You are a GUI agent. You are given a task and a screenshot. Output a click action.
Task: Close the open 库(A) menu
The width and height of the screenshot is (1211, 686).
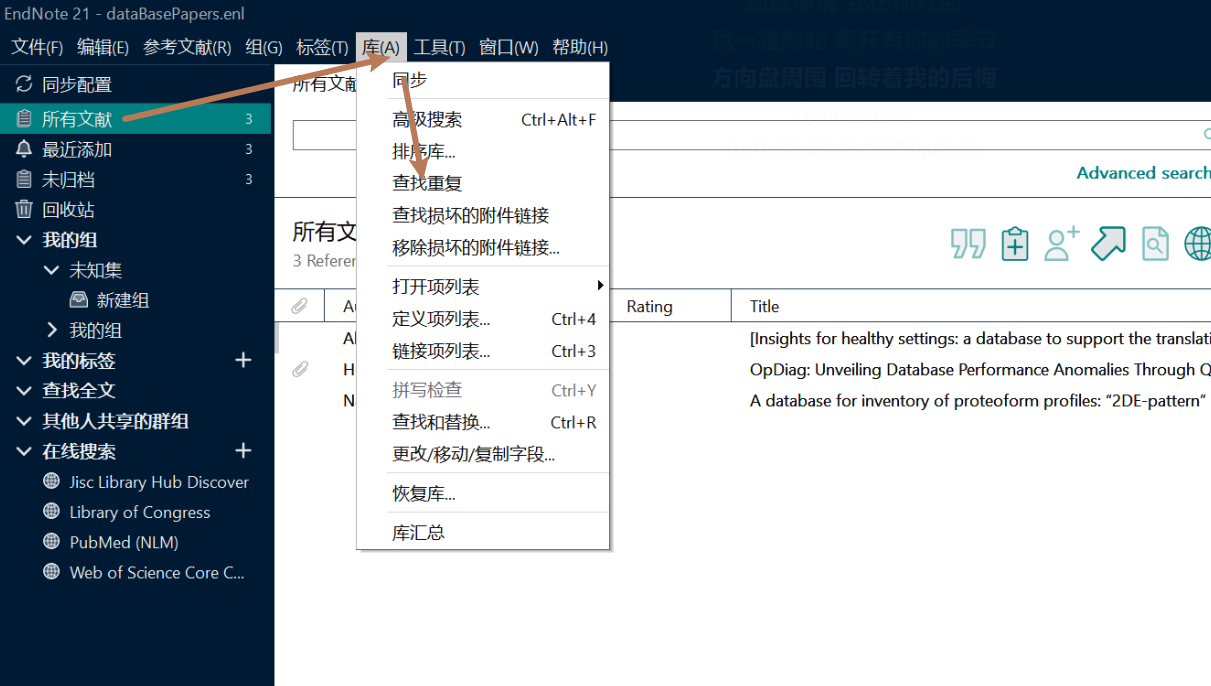tap(381, 47)
